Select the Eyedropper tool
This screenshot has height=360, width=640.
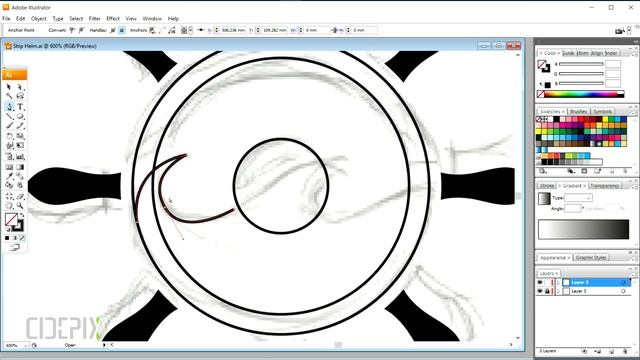9,176
